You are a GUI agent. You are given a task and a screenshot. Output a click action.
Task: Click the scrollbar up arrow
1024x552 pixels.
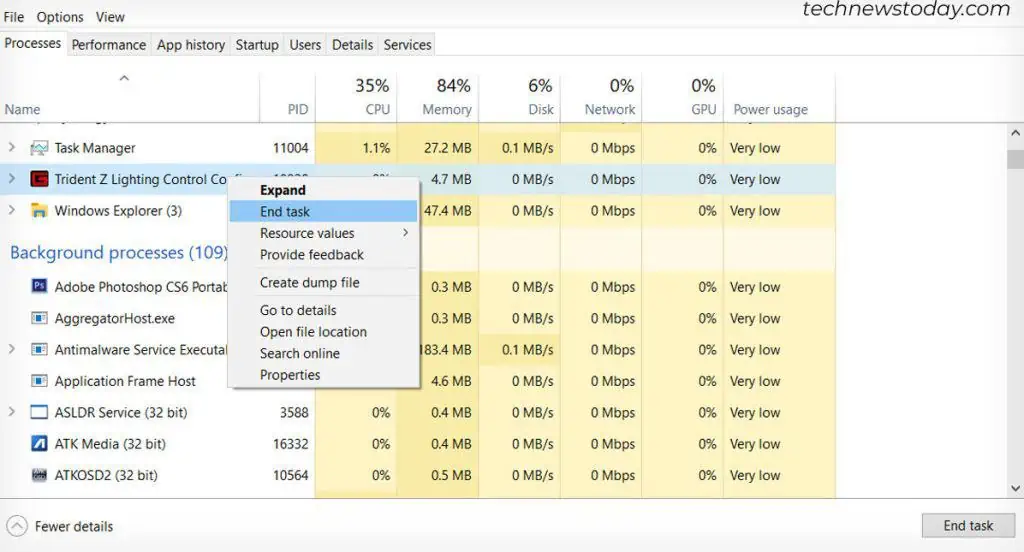(x=1015, y=133)
